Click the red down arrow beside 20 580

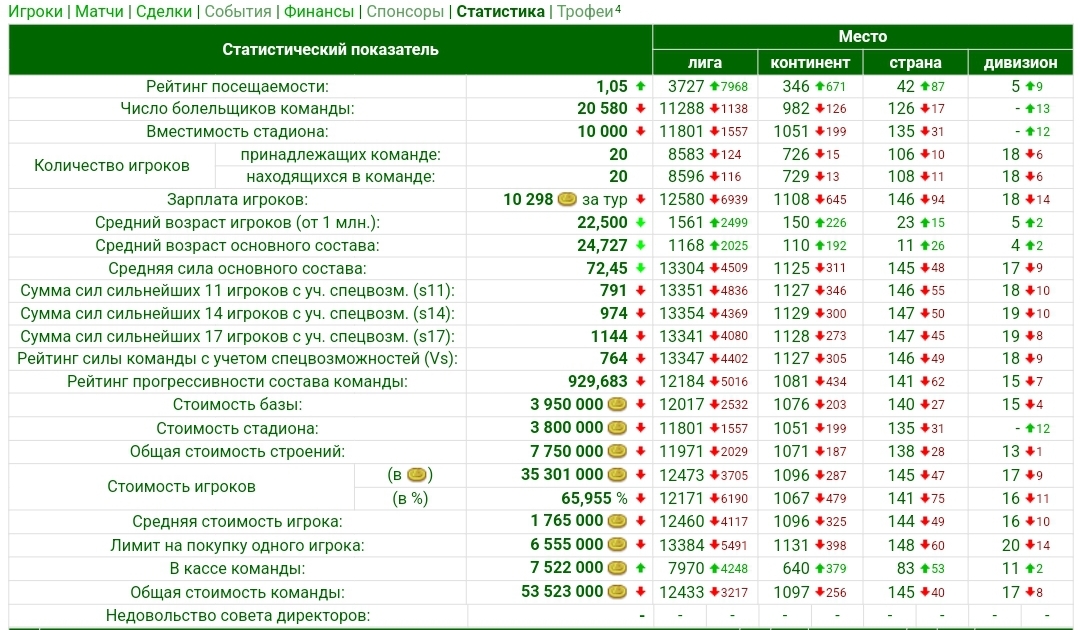[641, 109]
